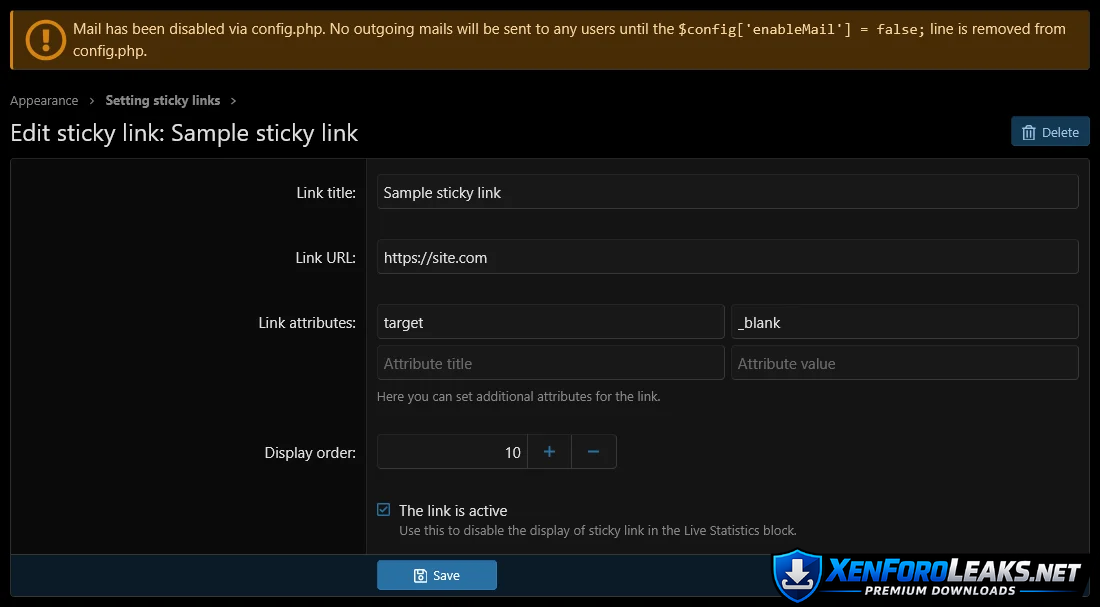Click the chevron after Setting sticky links

233,101
